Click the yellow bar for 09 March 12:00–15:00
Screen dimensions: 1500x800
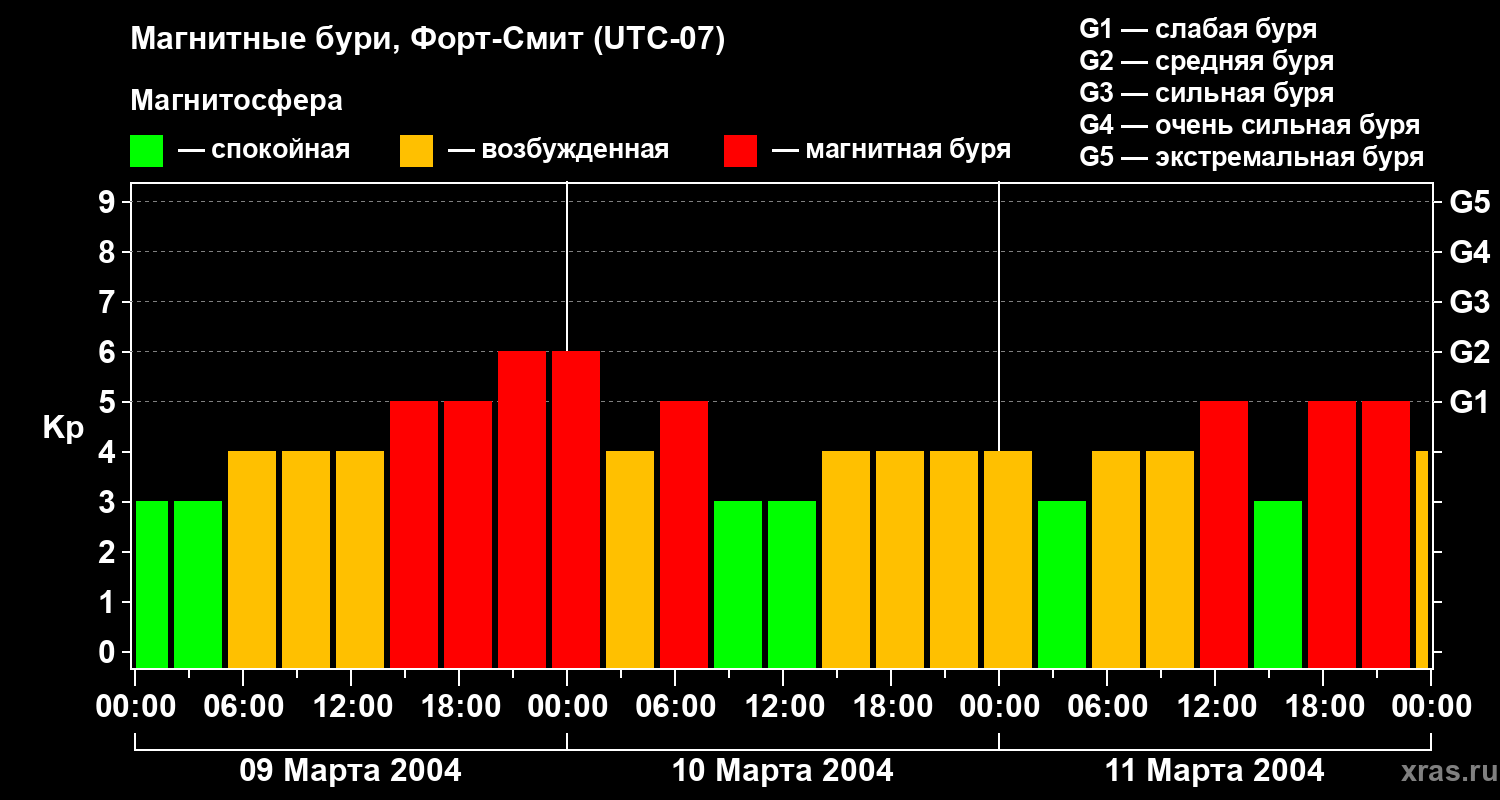[x=360, y=560]
